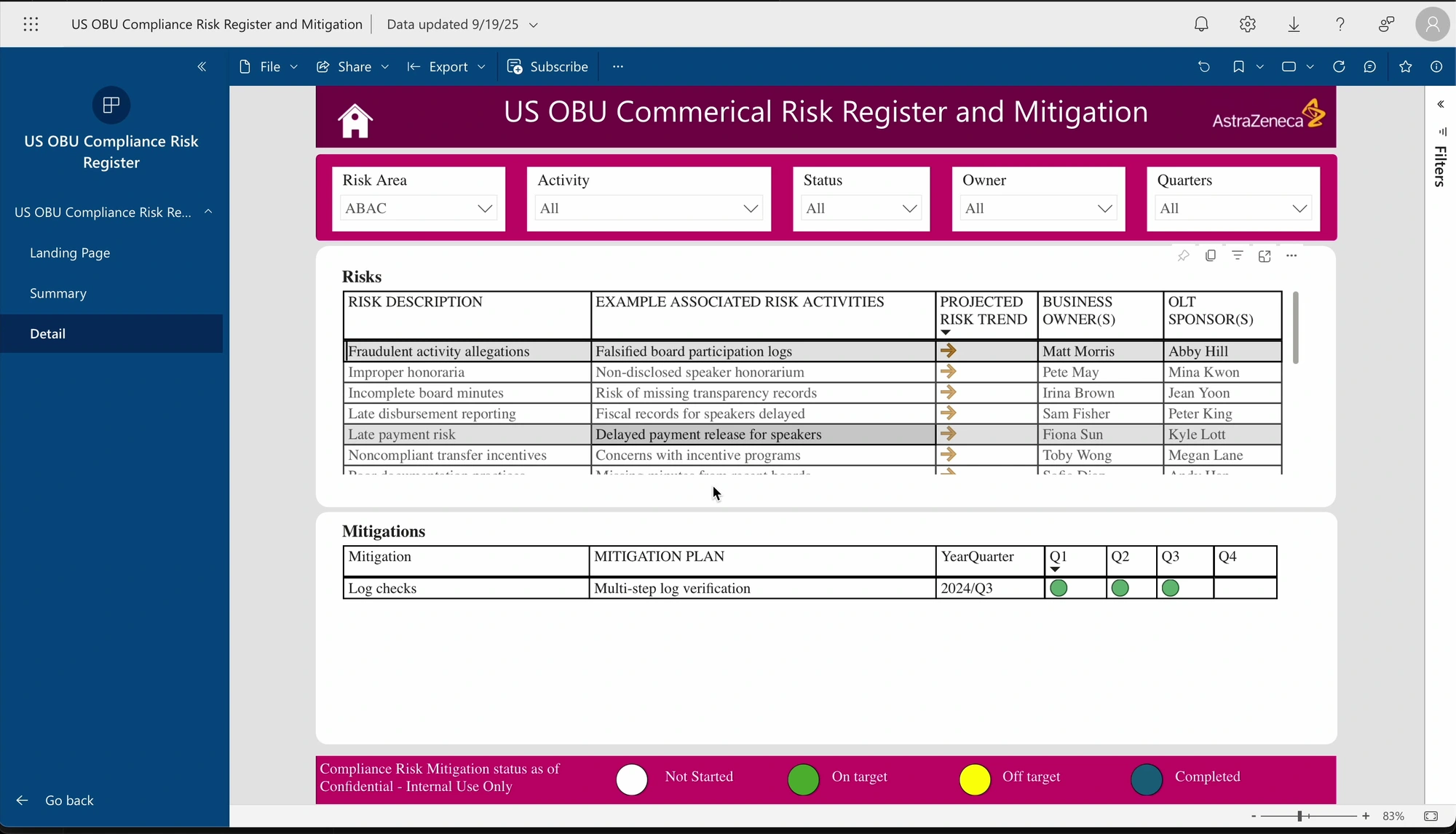Open the help question mark
1456x834 pixels.
[1340, 24]
